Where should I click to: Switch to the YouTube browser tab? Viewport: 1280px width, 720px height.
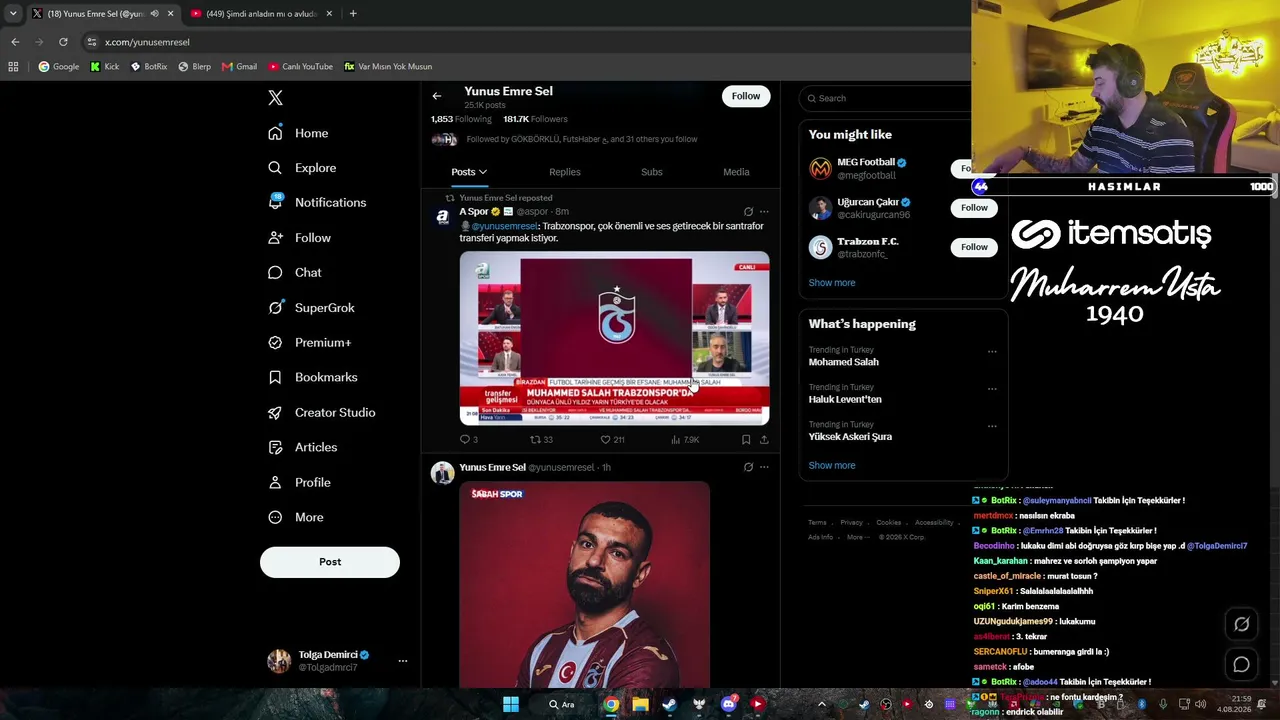(261, 14)
